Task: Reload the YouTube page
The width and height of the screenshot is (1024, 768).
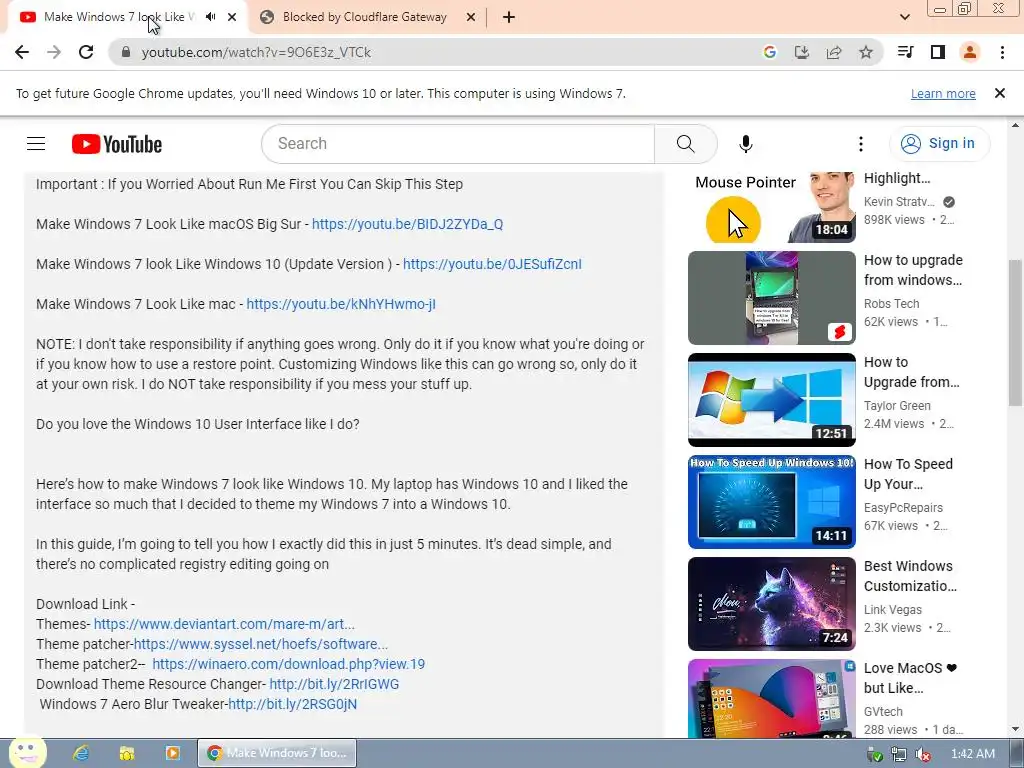Action: tap(86, 52)
